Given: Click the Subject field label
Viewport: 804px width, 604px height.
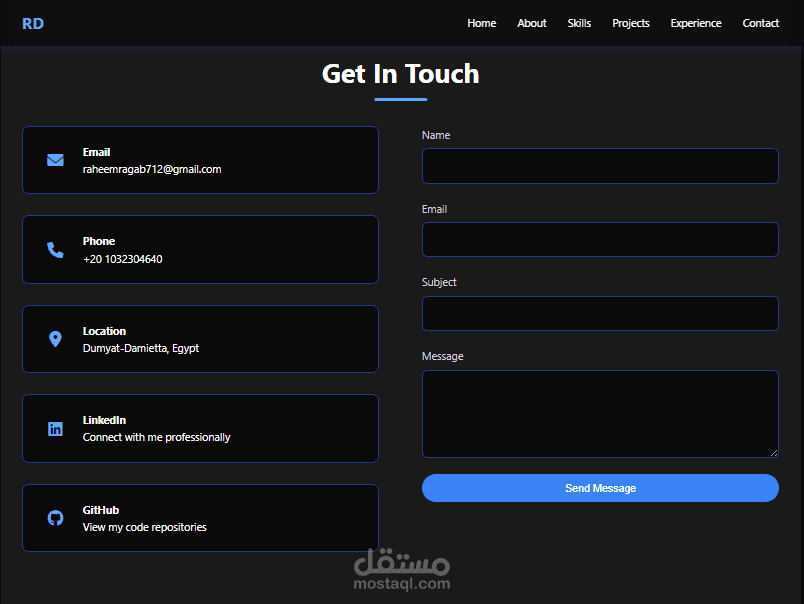Looking at the screenshot, I should [x=439, y=283].
